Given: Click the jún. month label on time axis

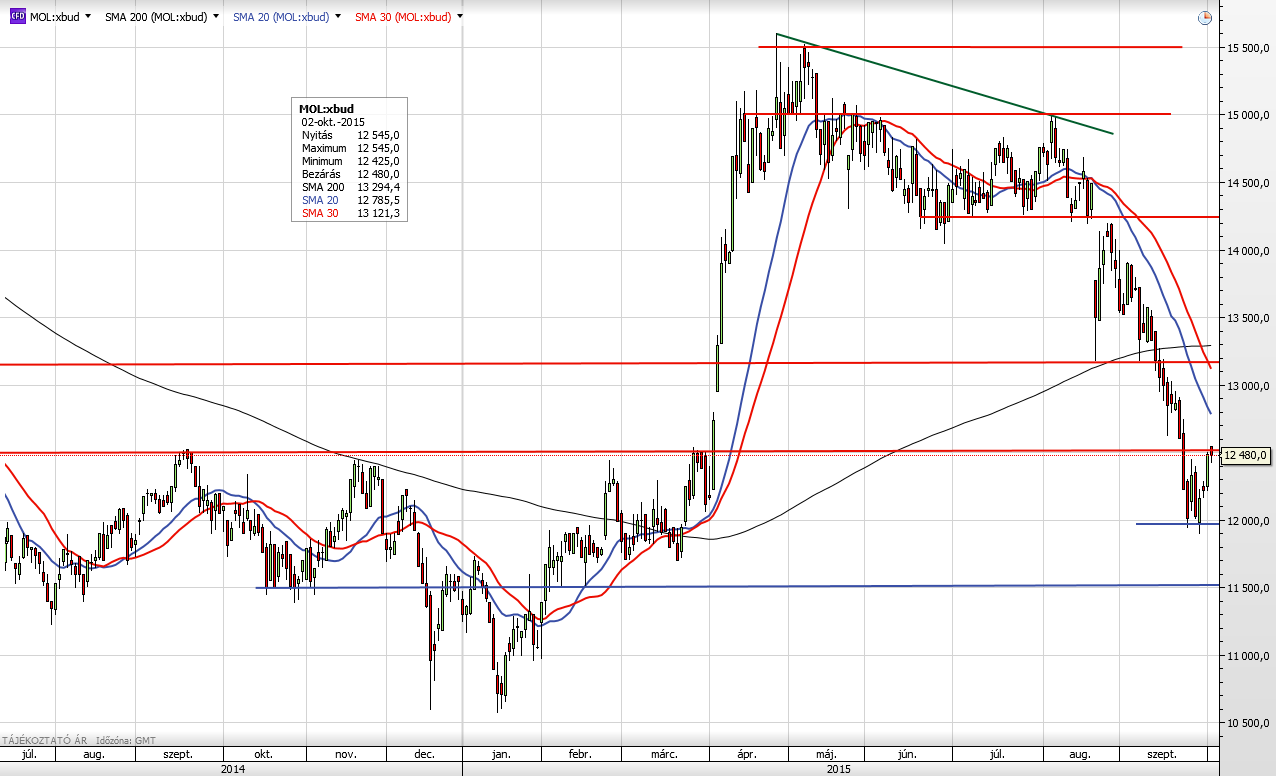Looking at the screenshot, I should point(909,755).
